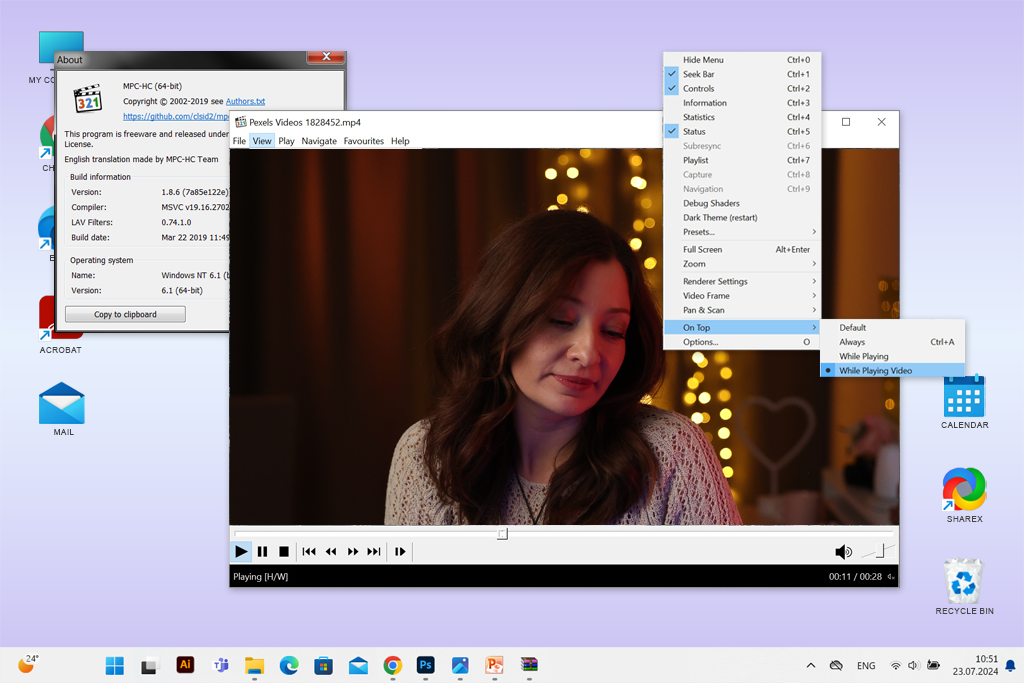This screenshot has height=683, width=1024.
Task: Click the fast-forward (increase speed) button
Action: [353, 552]
